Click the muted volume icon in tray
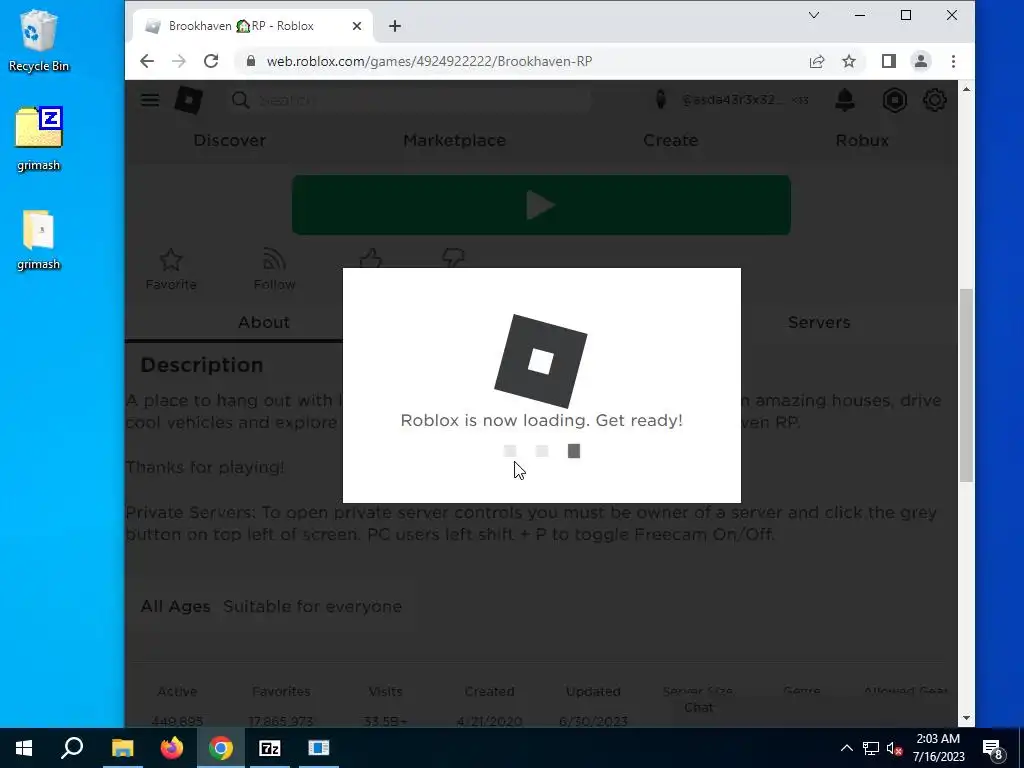1024x768 pixels. [894, 748]
